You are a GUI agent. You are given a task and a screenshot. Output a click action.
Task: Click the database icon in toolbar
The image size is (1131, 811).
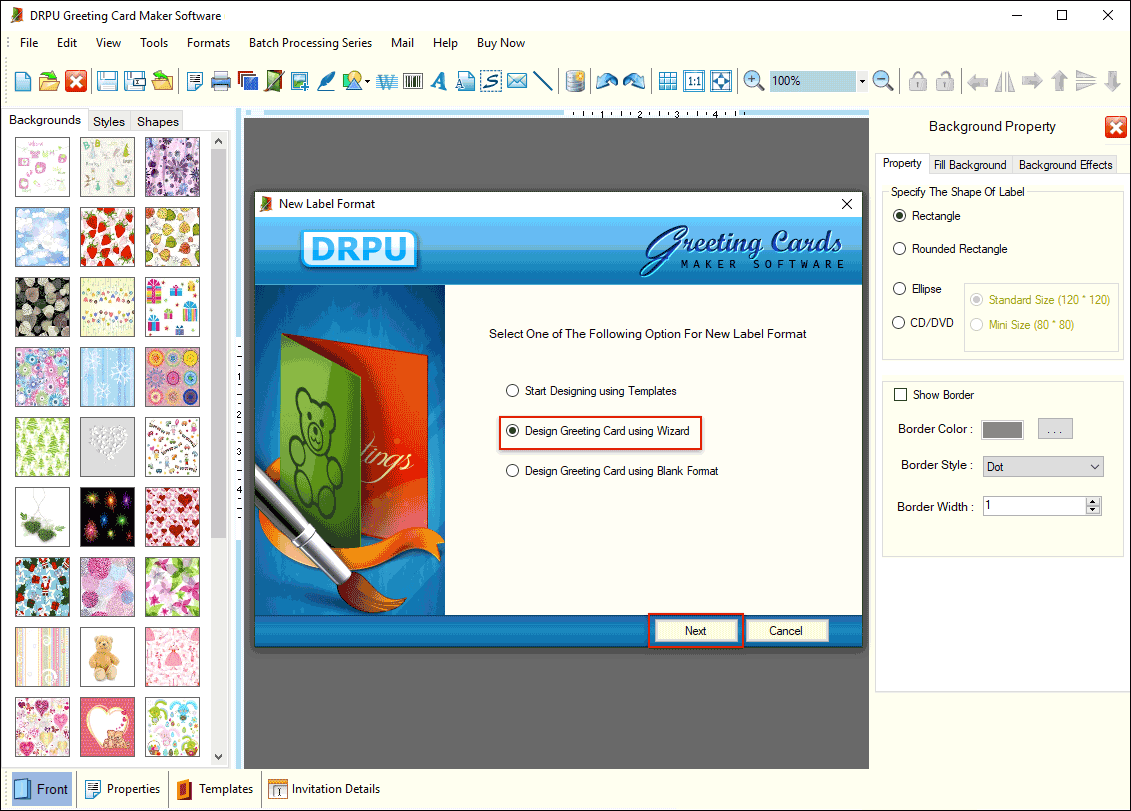point(575,81)
